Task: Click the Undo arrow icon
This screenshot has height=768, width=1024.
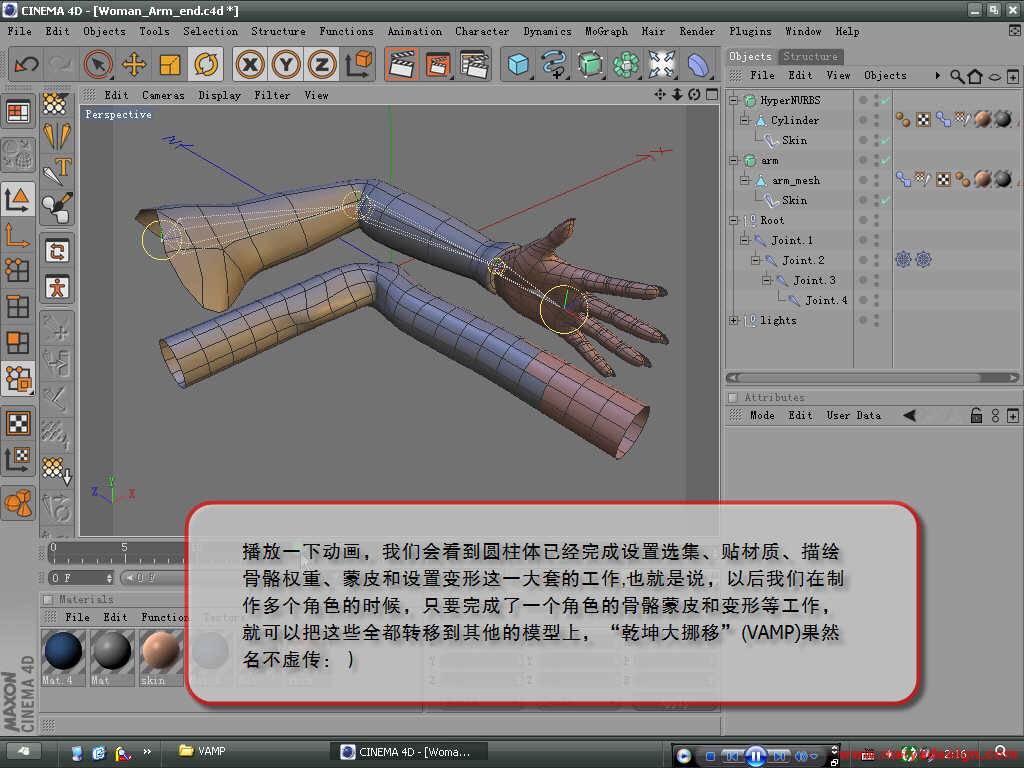Action: point(26,64)
